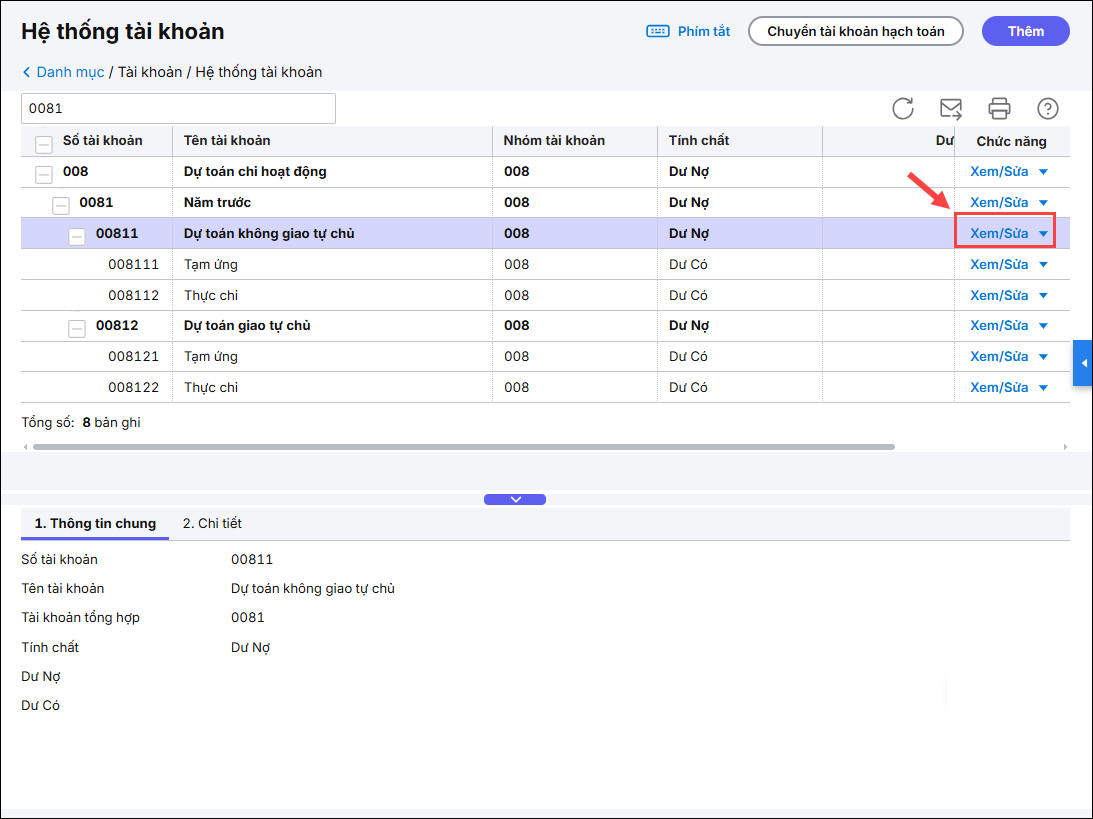
Task: Collapse the 0081 Năm trước tree node
Action: pos(61,205)
